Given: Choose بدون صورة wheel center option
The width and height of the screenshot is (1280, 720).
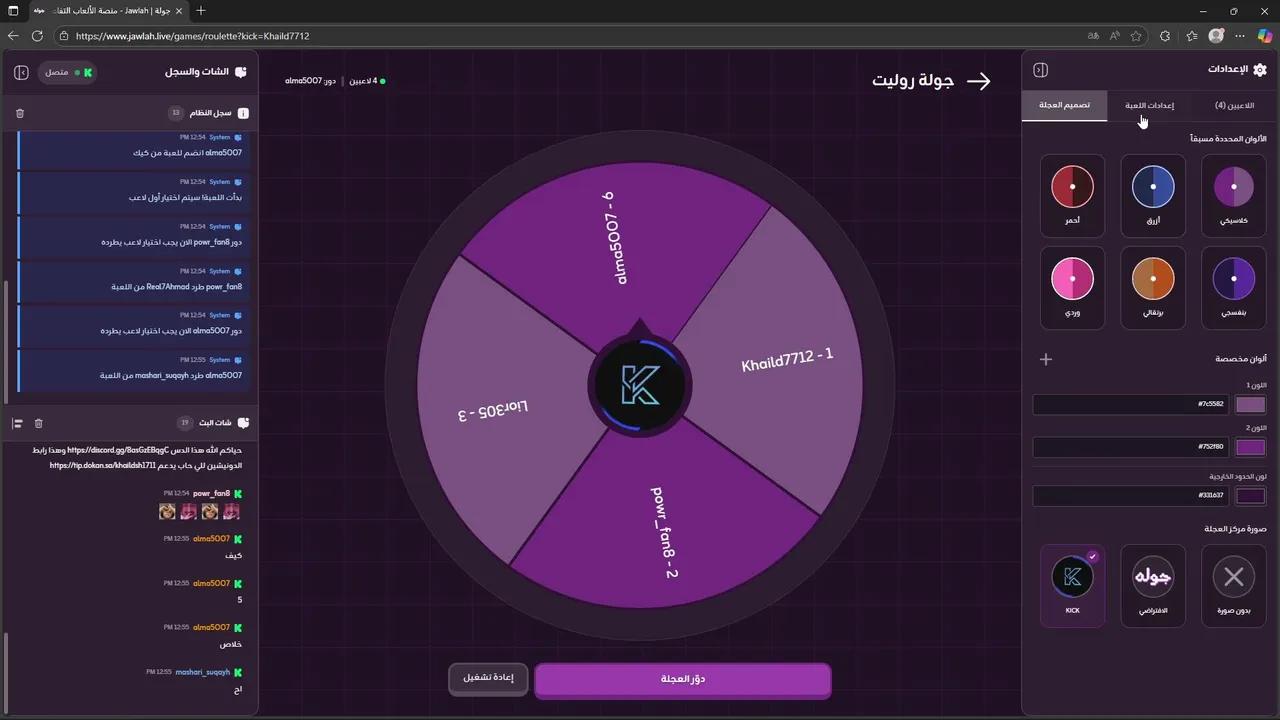Looking at the screenshot, I should coord(1233,586).
